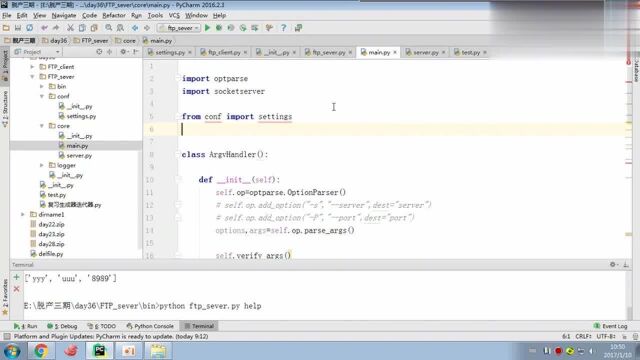
Task: Click the Undo arrow icon
Action: [x=44, y=28]
